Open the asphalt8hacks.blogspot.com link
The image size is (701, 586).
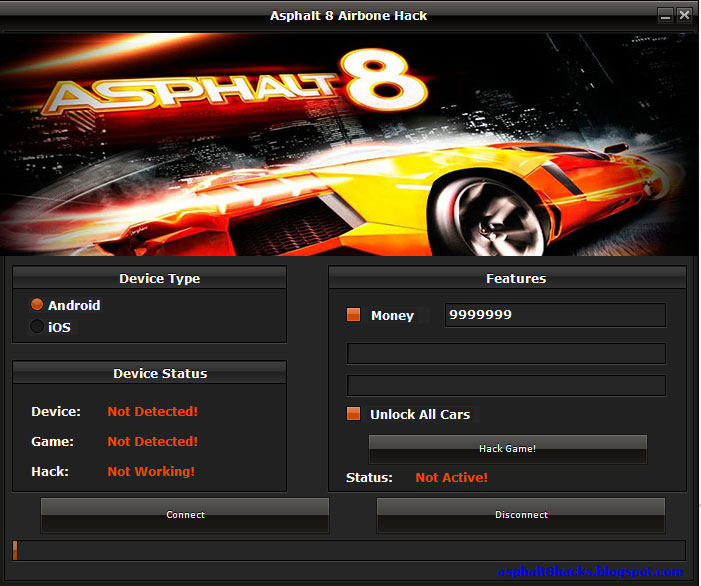click(x=590, y=572)
